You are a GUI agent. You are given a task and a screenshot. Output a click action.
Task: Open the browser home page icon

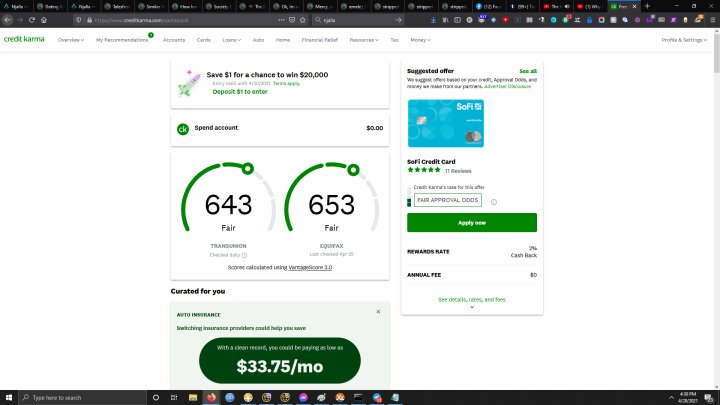[44, 20]
